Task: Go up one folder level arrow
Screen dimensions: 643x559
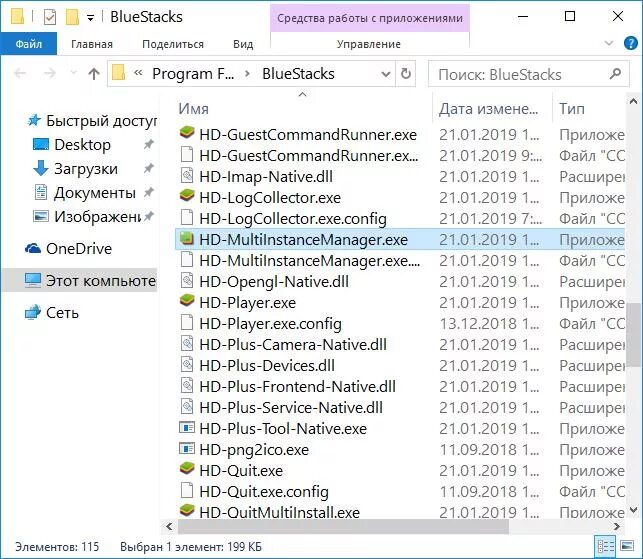Action: click(x=93, y=74)
